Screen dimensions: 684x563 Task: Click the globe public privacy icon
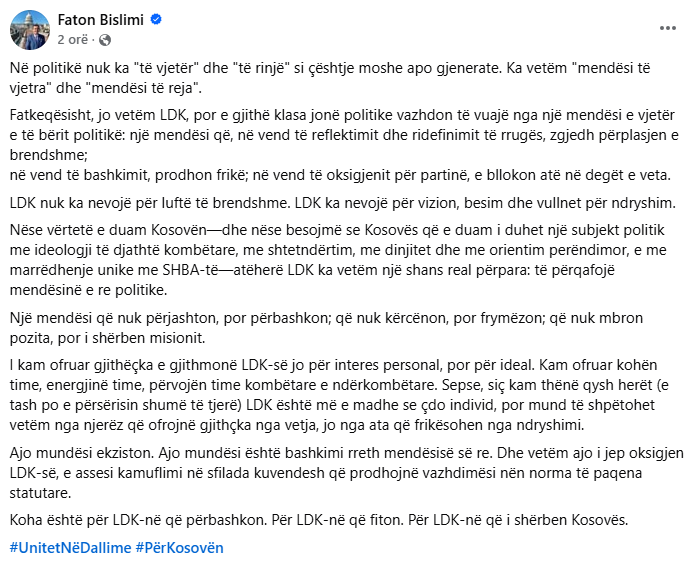(x=103, y=39)
